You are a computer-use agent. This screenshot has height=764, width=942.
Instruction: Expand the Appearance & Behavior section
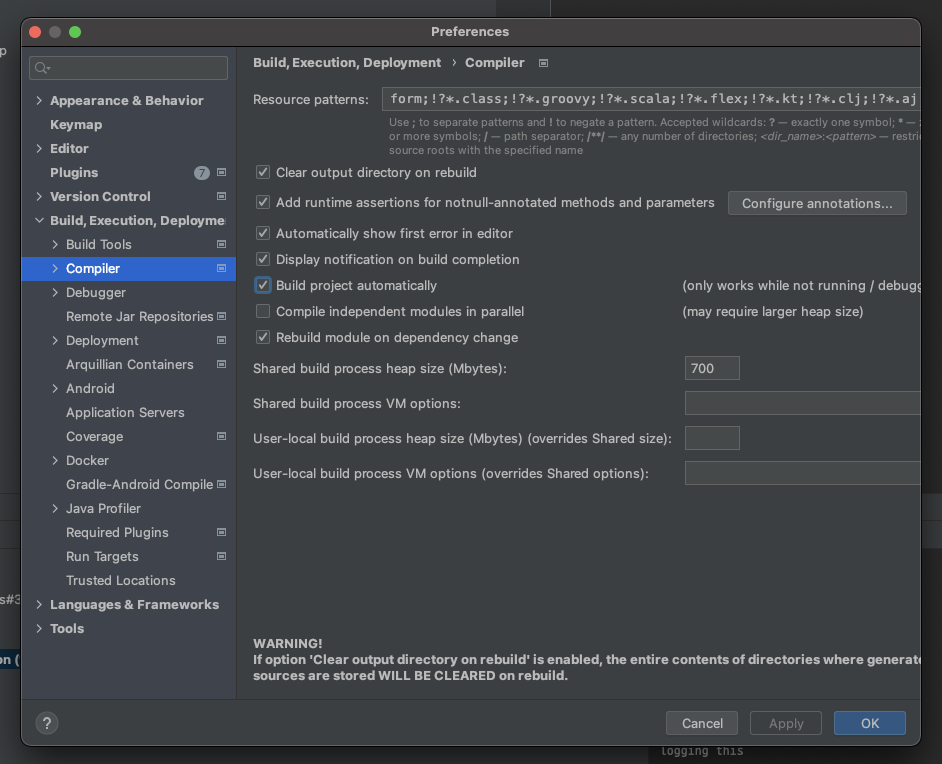[x=39, y=101]
